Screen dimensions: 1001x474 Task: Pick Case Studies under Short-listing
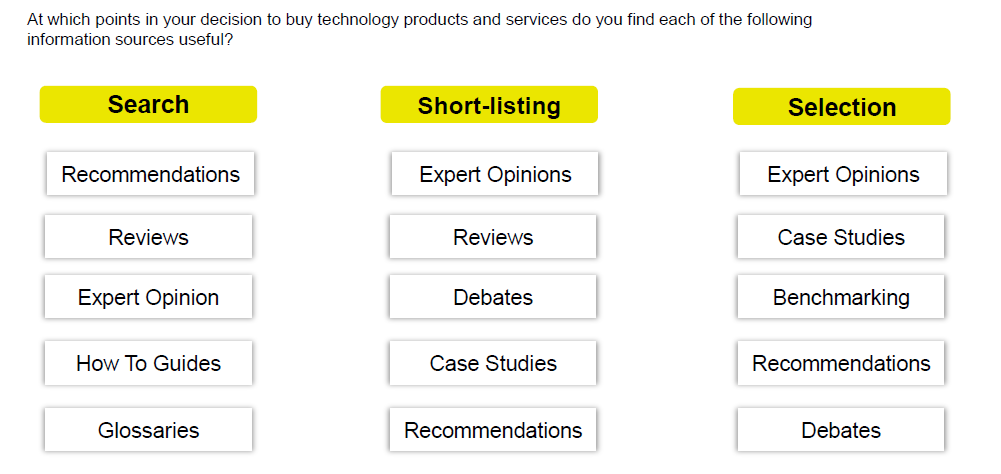493,363
